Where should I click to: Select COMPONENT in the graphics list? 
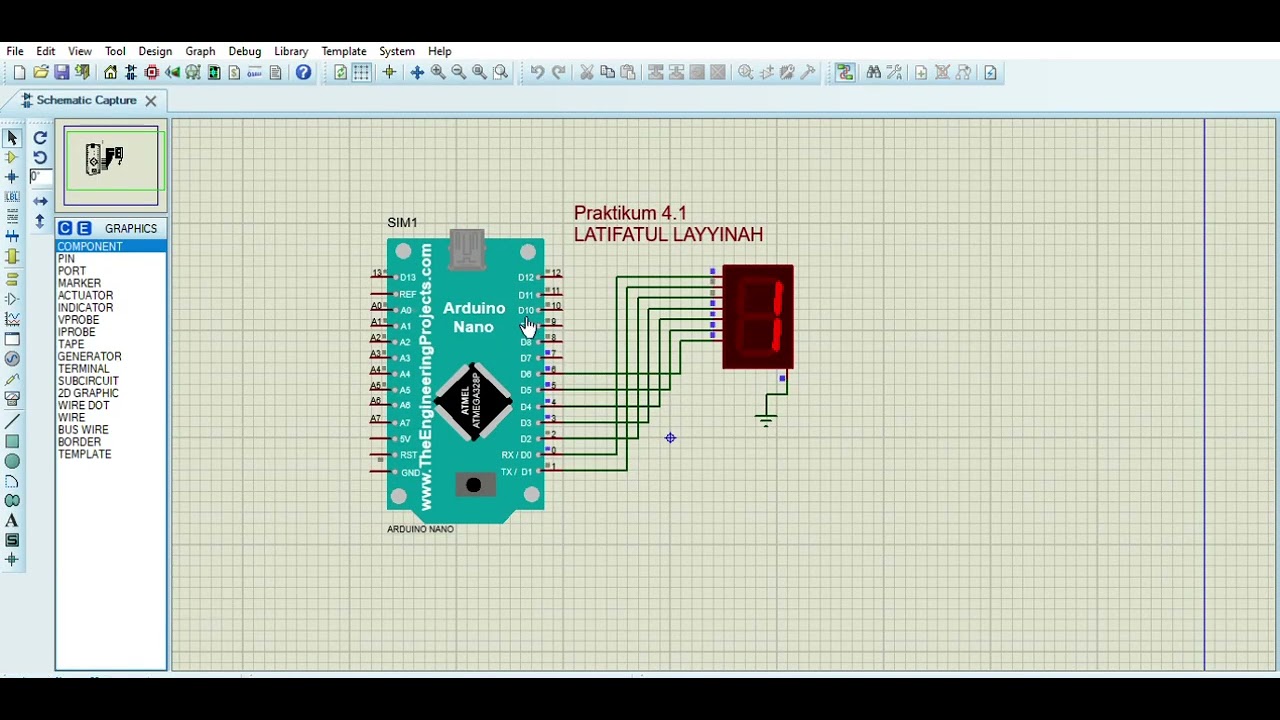click(111, 247)
